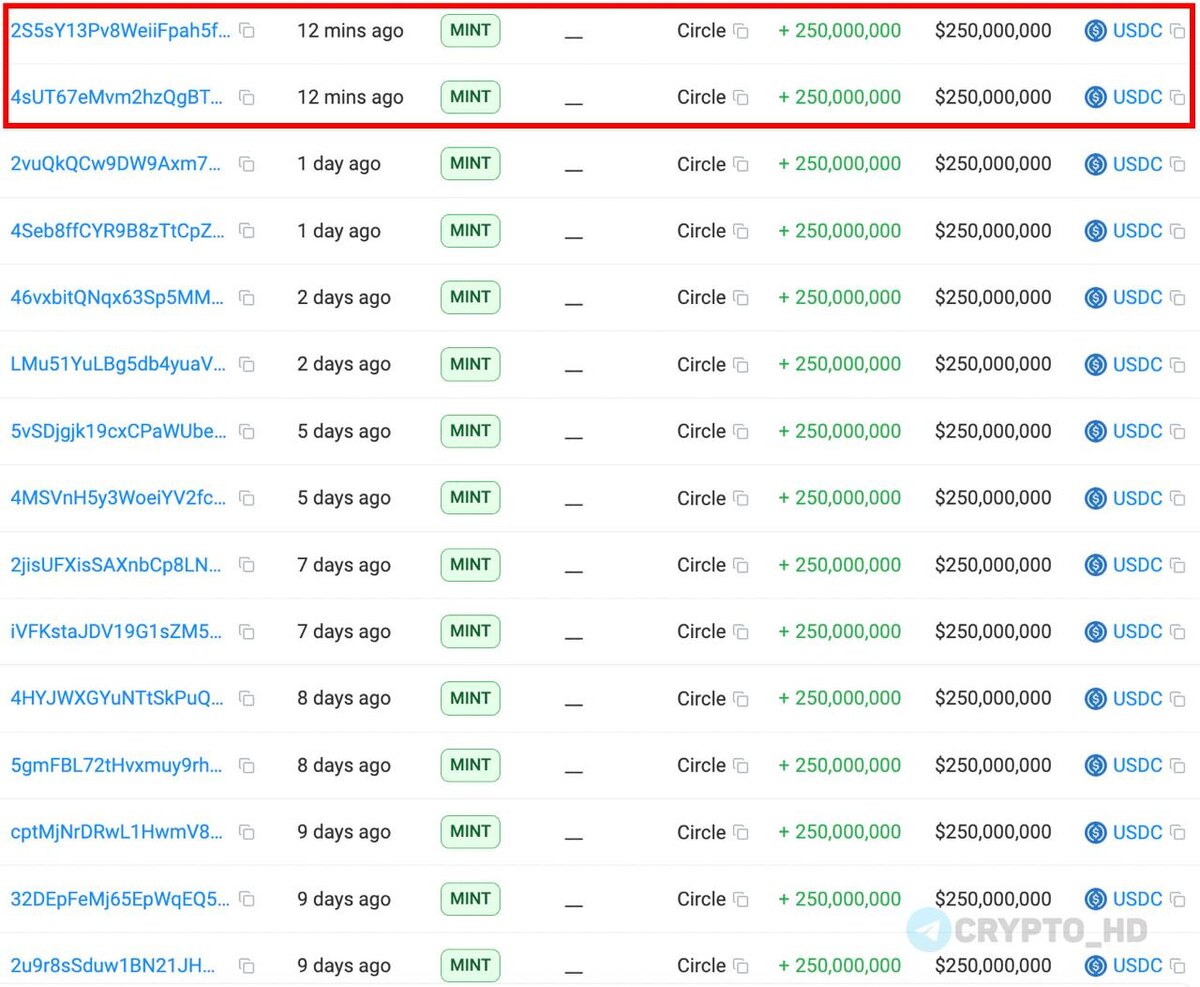This screenshot has height=987, width=1200.
Task: Select "$250,000,000" value in 2u9r8sSduw1B row
Action: point(993,966)
